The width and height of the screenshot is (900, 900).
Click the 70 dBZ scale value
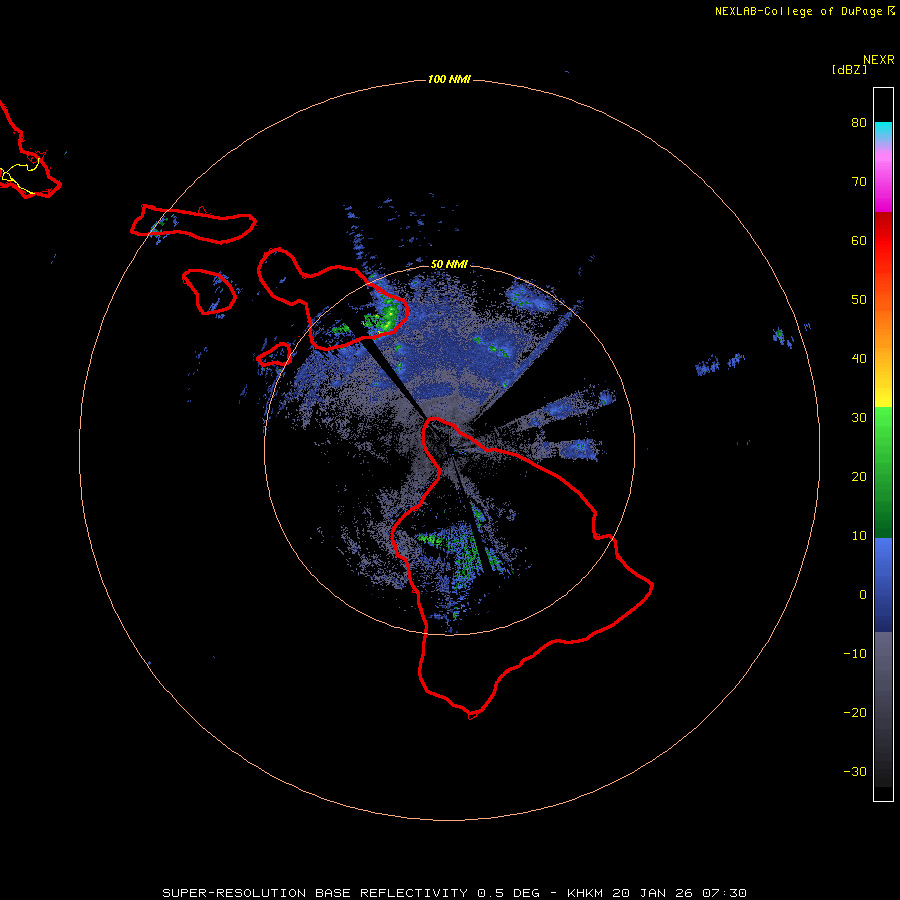click(x=859, y=182)
